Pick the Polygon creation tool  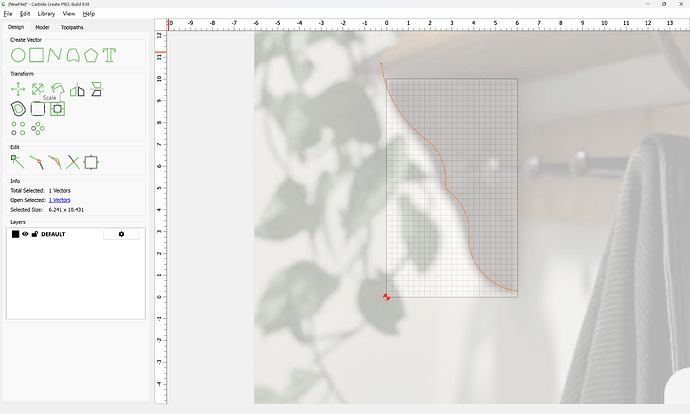(x=91, y=54)
